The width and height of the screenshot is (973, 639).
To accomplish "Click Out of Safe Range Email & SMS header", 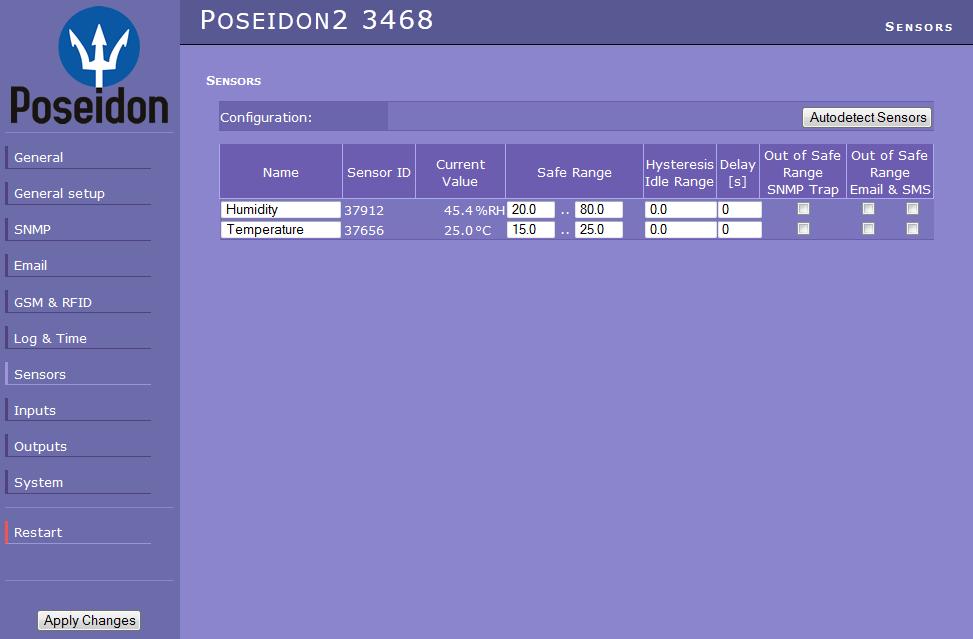I will tap(890, 172).
